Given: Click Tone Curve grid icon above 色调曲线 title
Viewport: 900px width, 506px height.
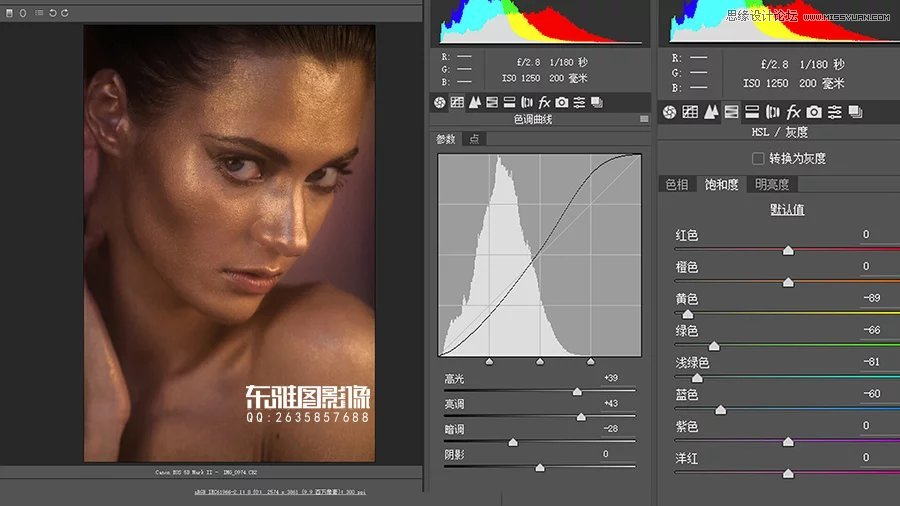Looking at the screenshot, I should pos(457,102).
